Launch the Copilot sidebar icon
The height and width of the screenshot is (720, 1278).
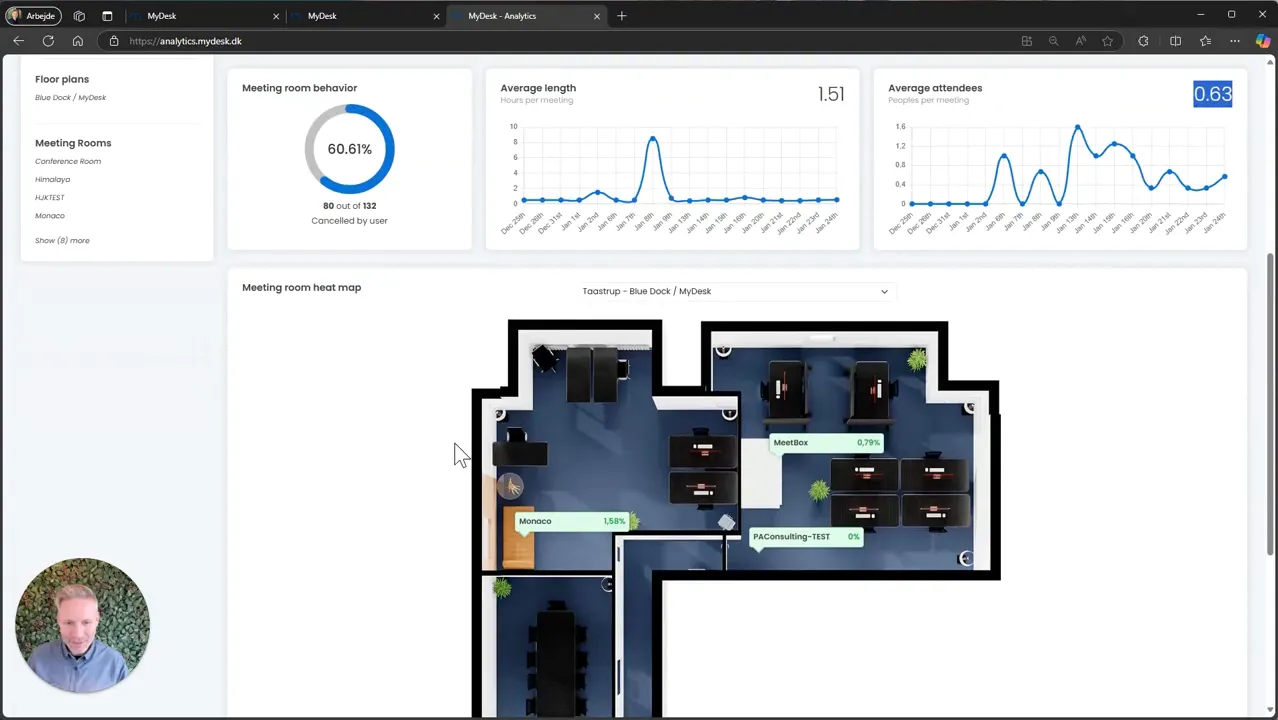pyautogui.click(x=1263, y=41)
